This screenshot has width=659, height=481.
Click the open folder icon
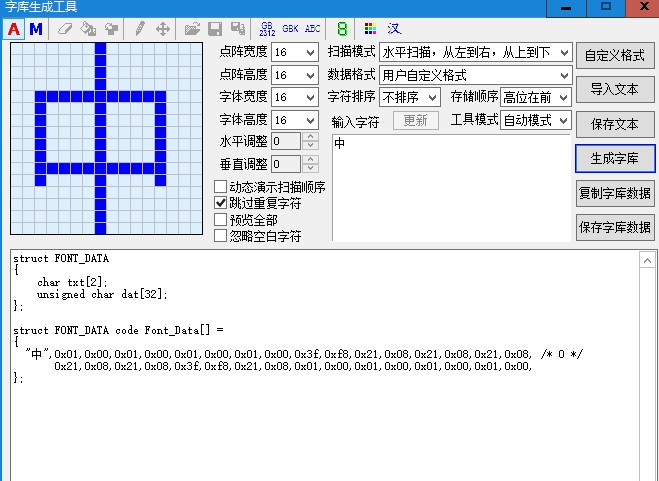tap(192, 29)
